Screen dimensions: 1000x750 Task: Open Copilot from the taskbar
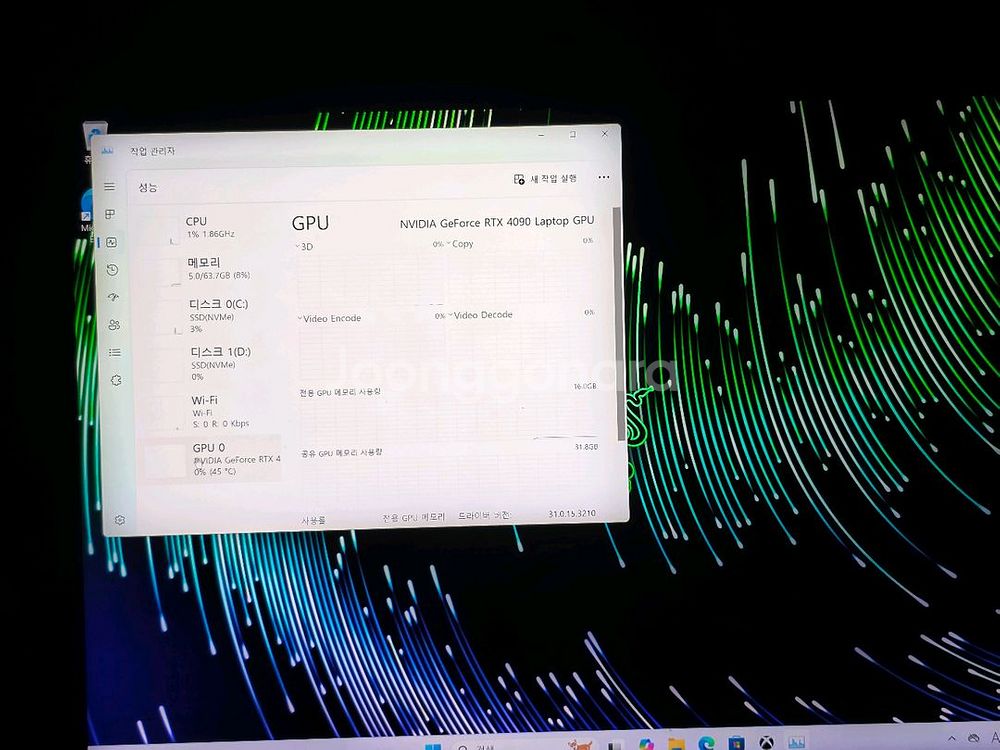646,744
